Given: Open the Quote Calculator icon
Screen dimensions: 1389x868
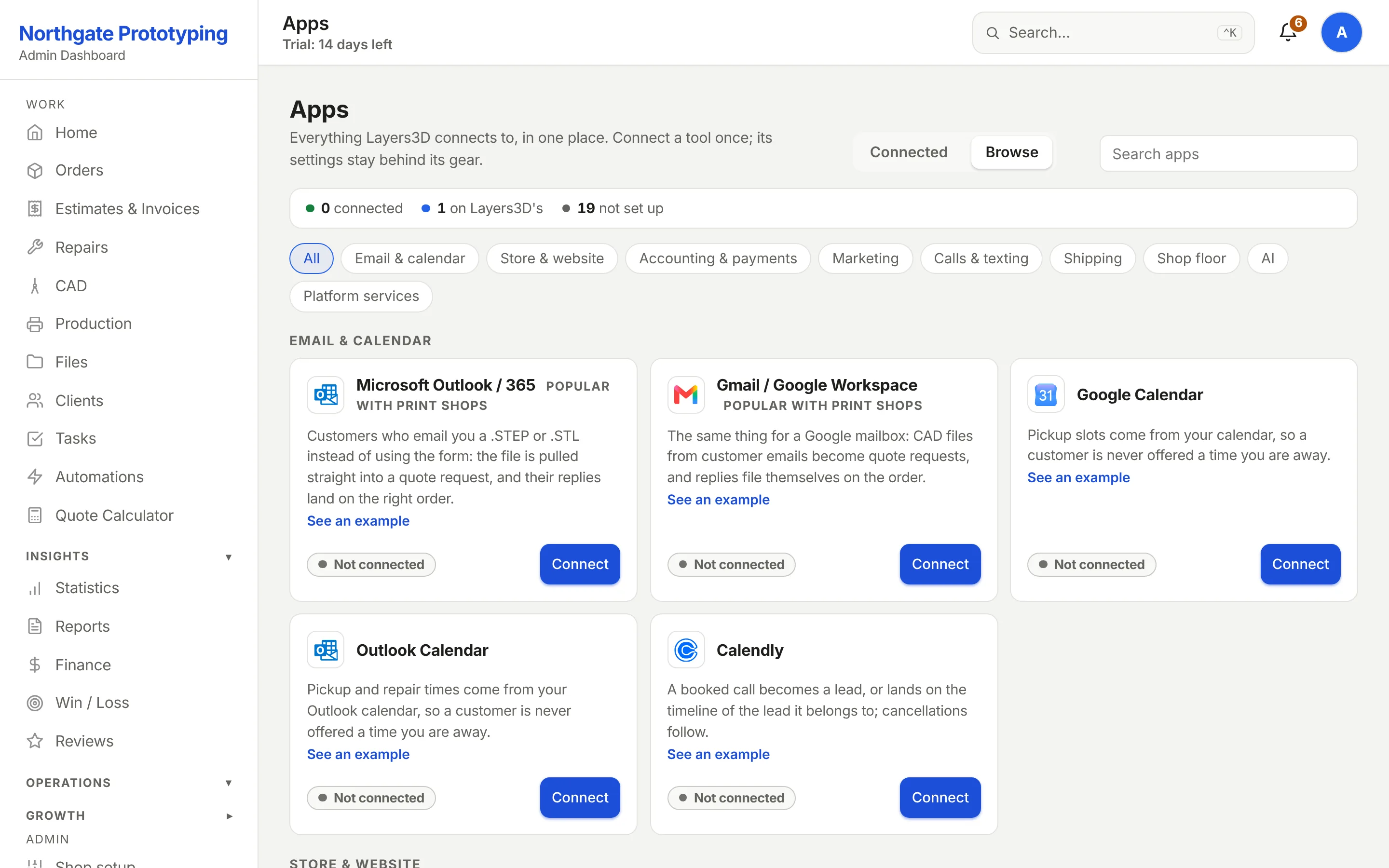Looking at the screenshot, I should click(35, 515).
